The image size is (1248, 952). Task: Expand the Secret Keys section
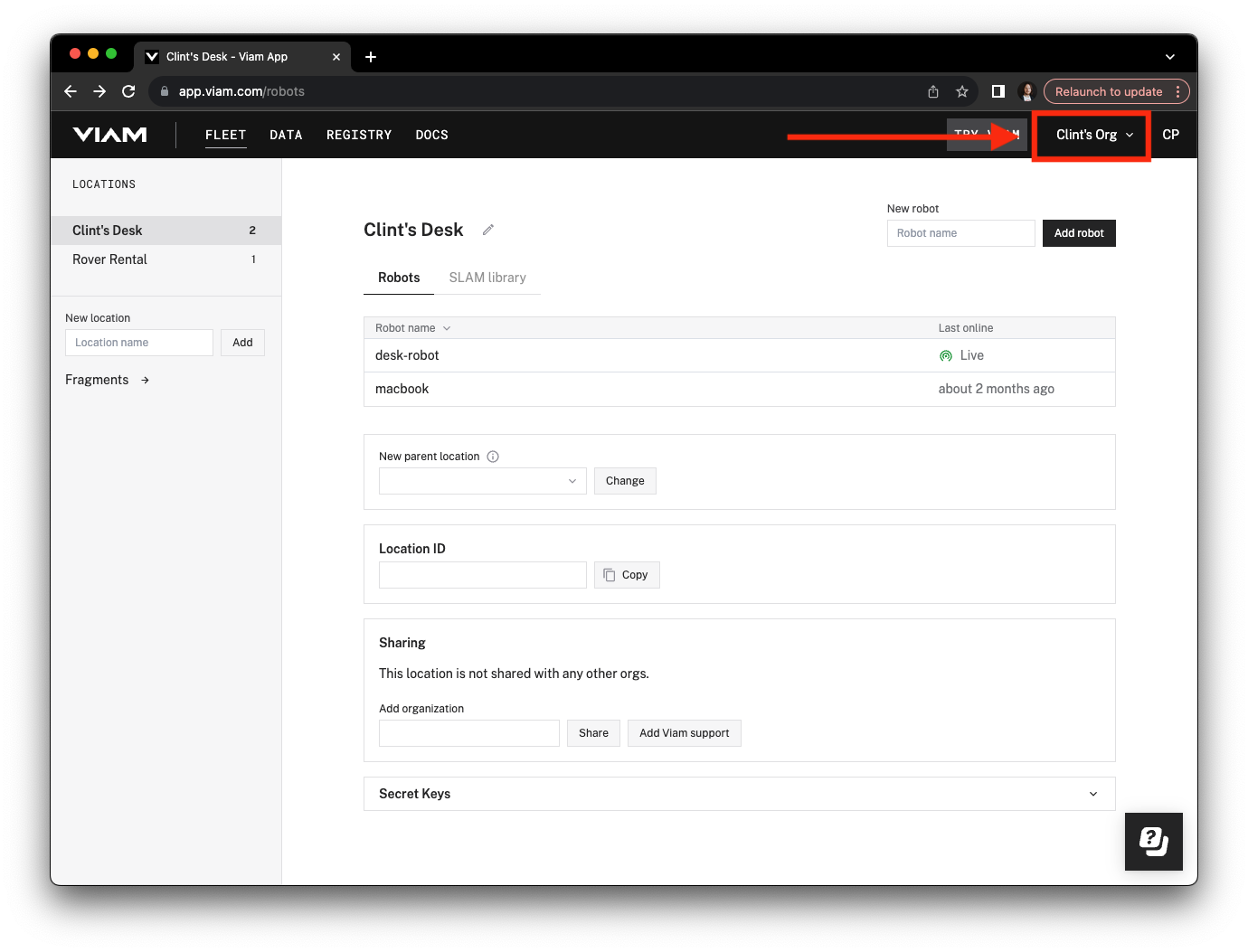(x=1092, y=793)
